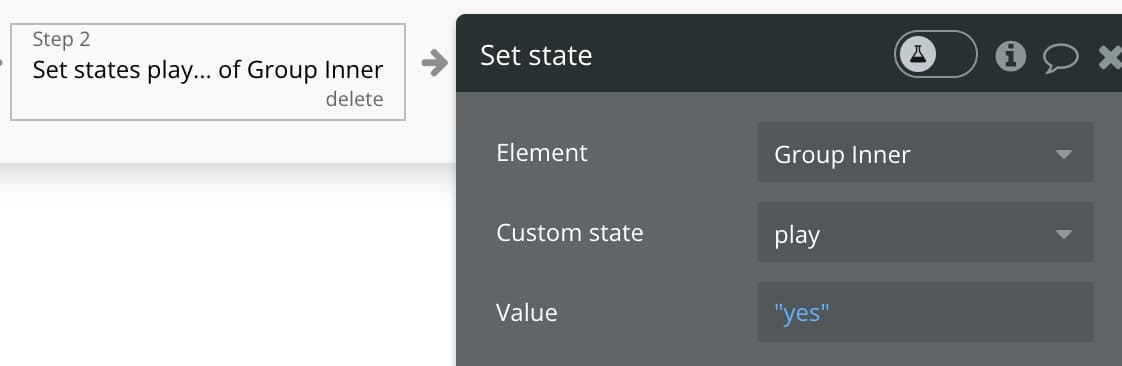1122x366 pixels.
Task: Click the arrow right of Step 2
Action: 434,63
